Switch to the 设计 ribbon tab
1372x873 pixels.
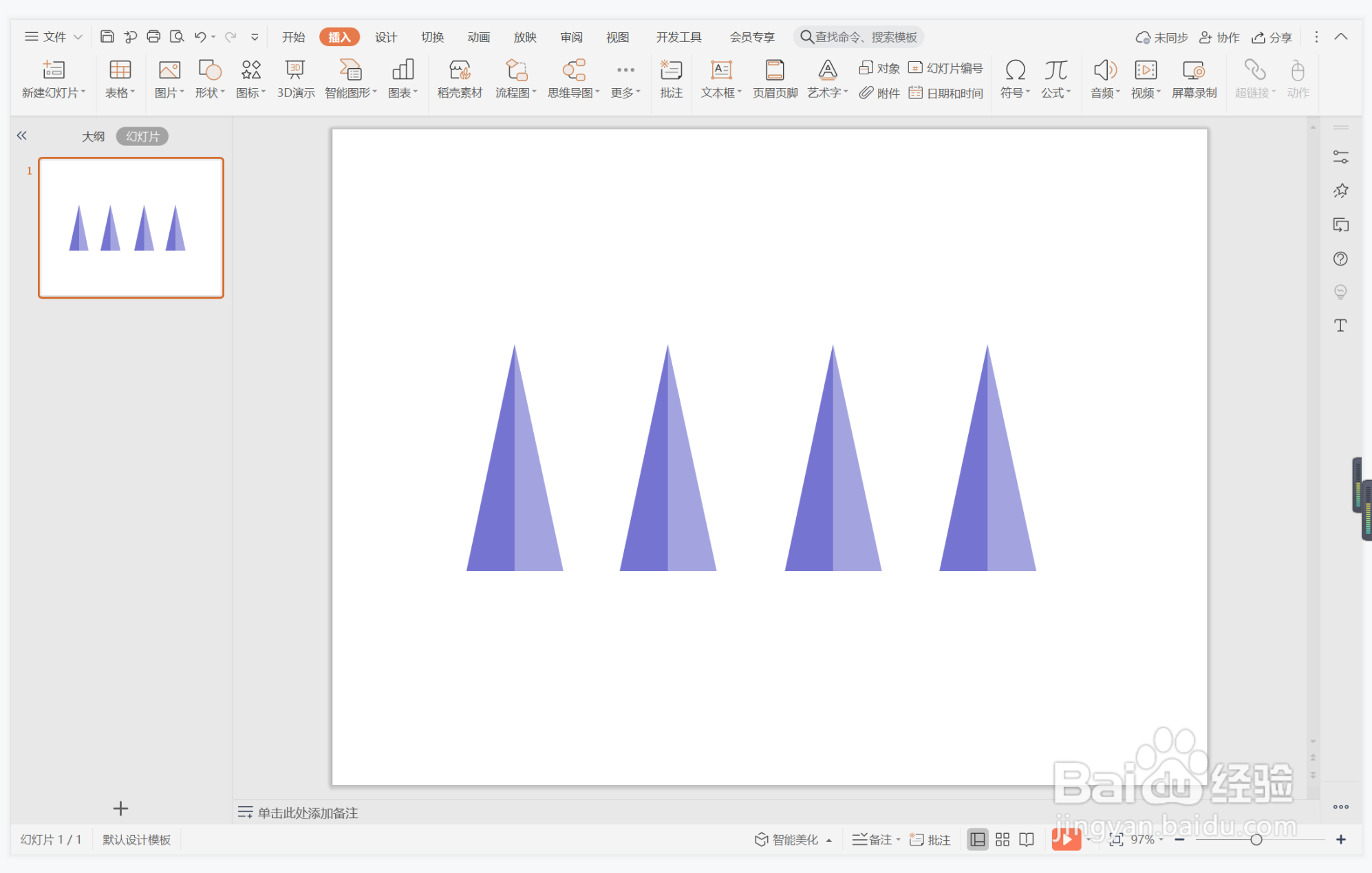click(385, 37)
